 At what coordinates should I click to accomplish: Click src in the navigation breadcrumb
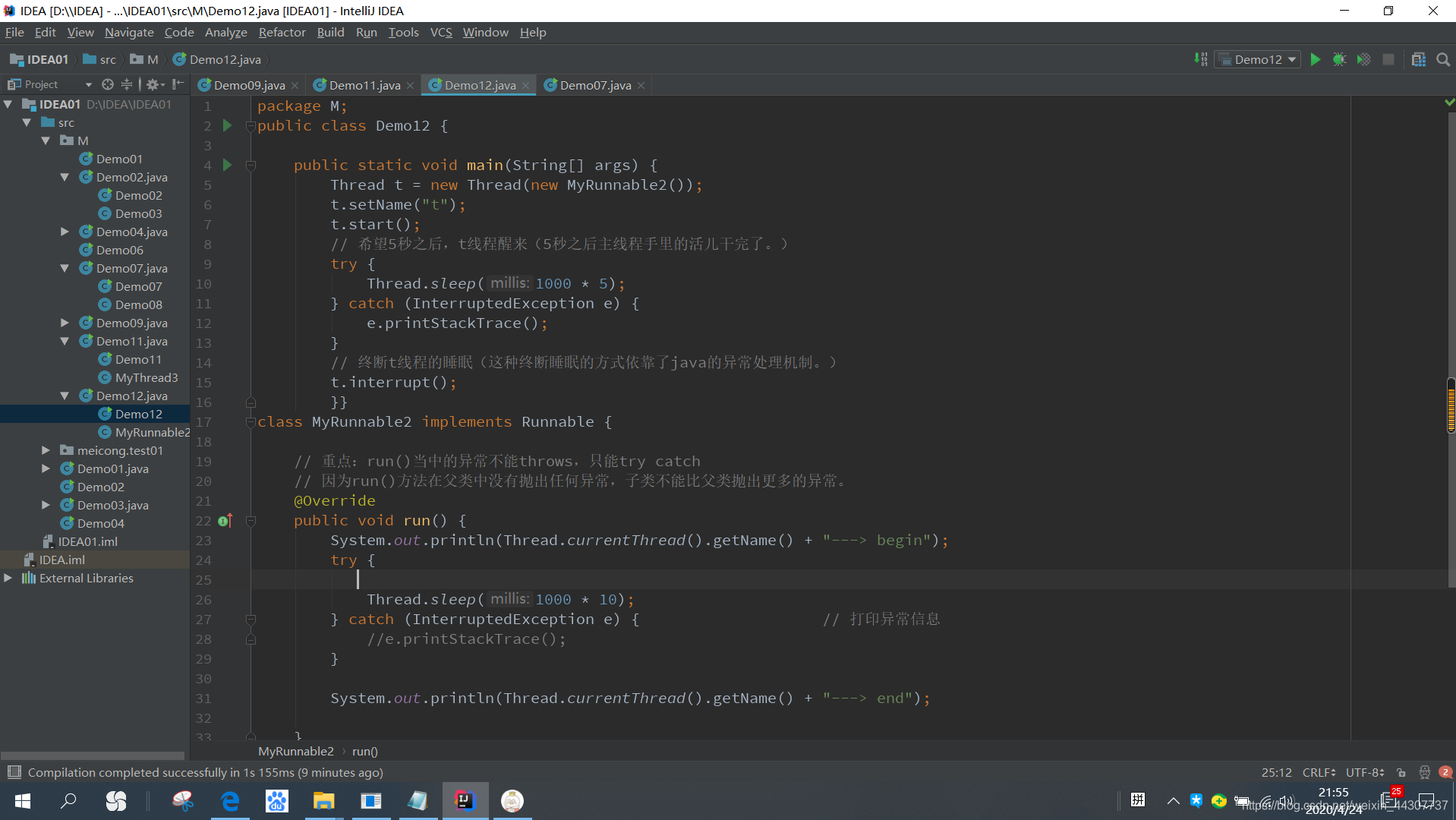tap(99, 59)
